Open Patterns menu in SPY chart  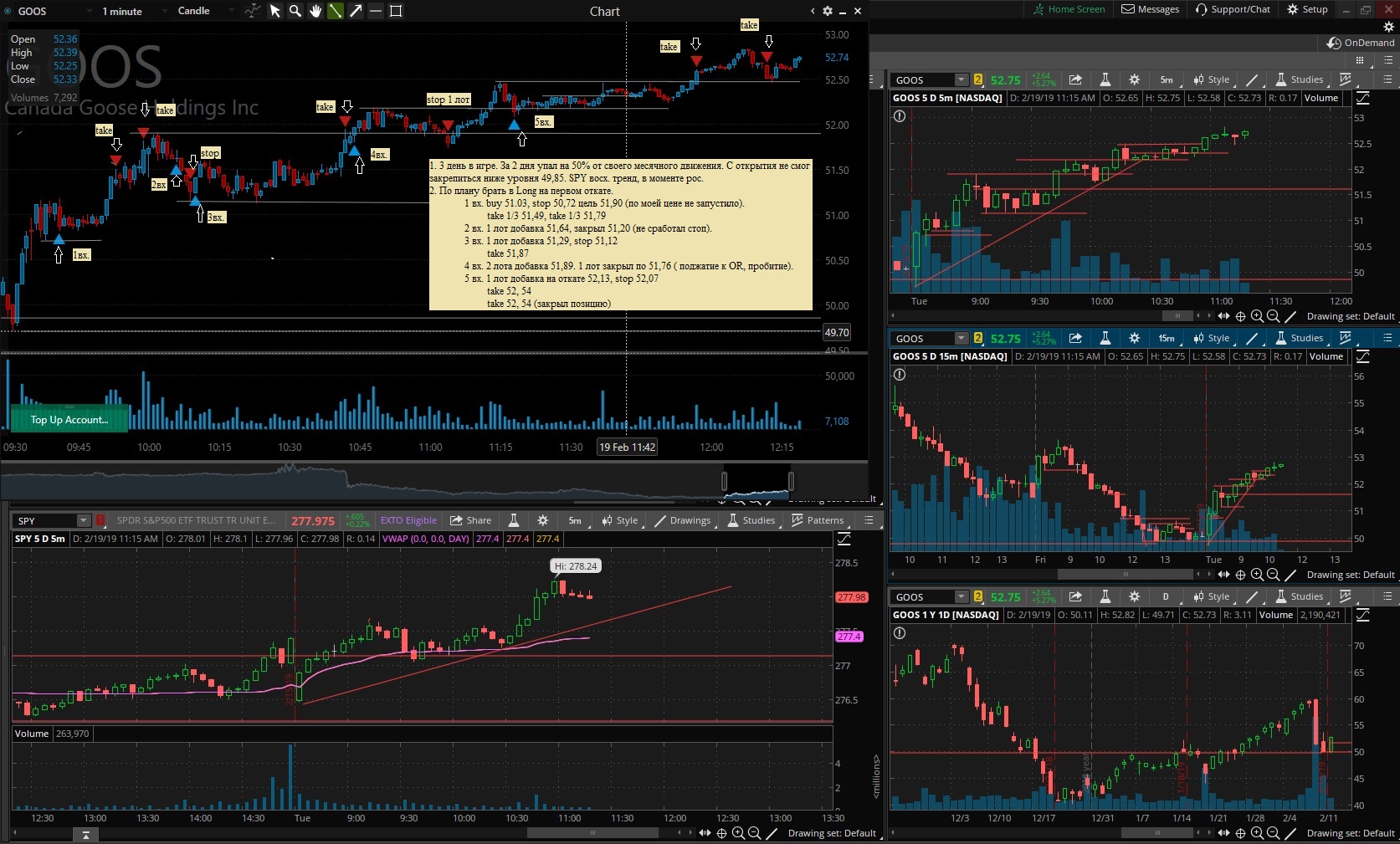(x=818, y=520)
